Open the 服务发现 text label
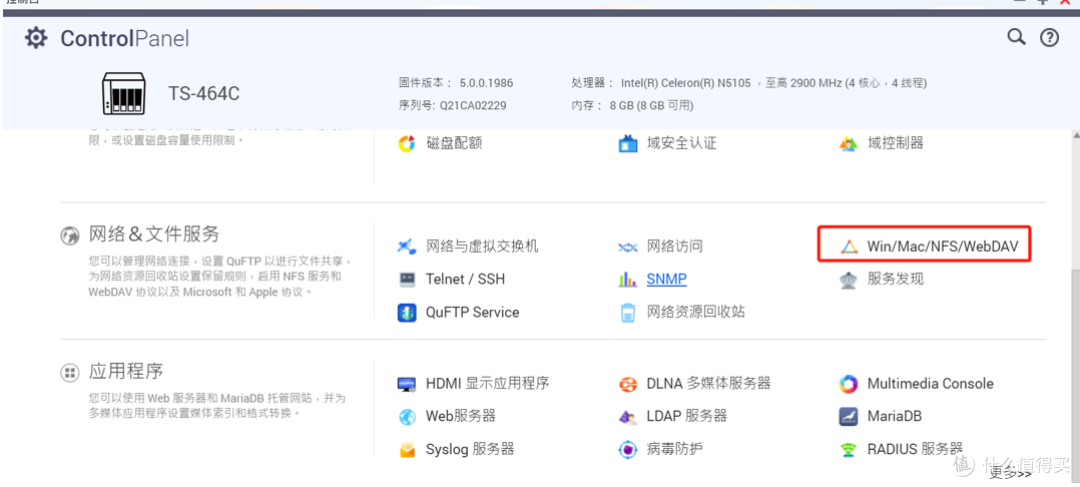This screenshot has height=487, width=1080. pos(895,280)
